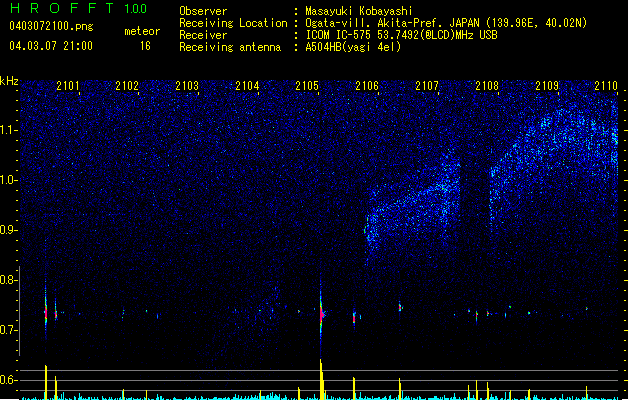
Task: Click the antenna value A504HB(yagi 4el)
Action: tap(353, 47)
